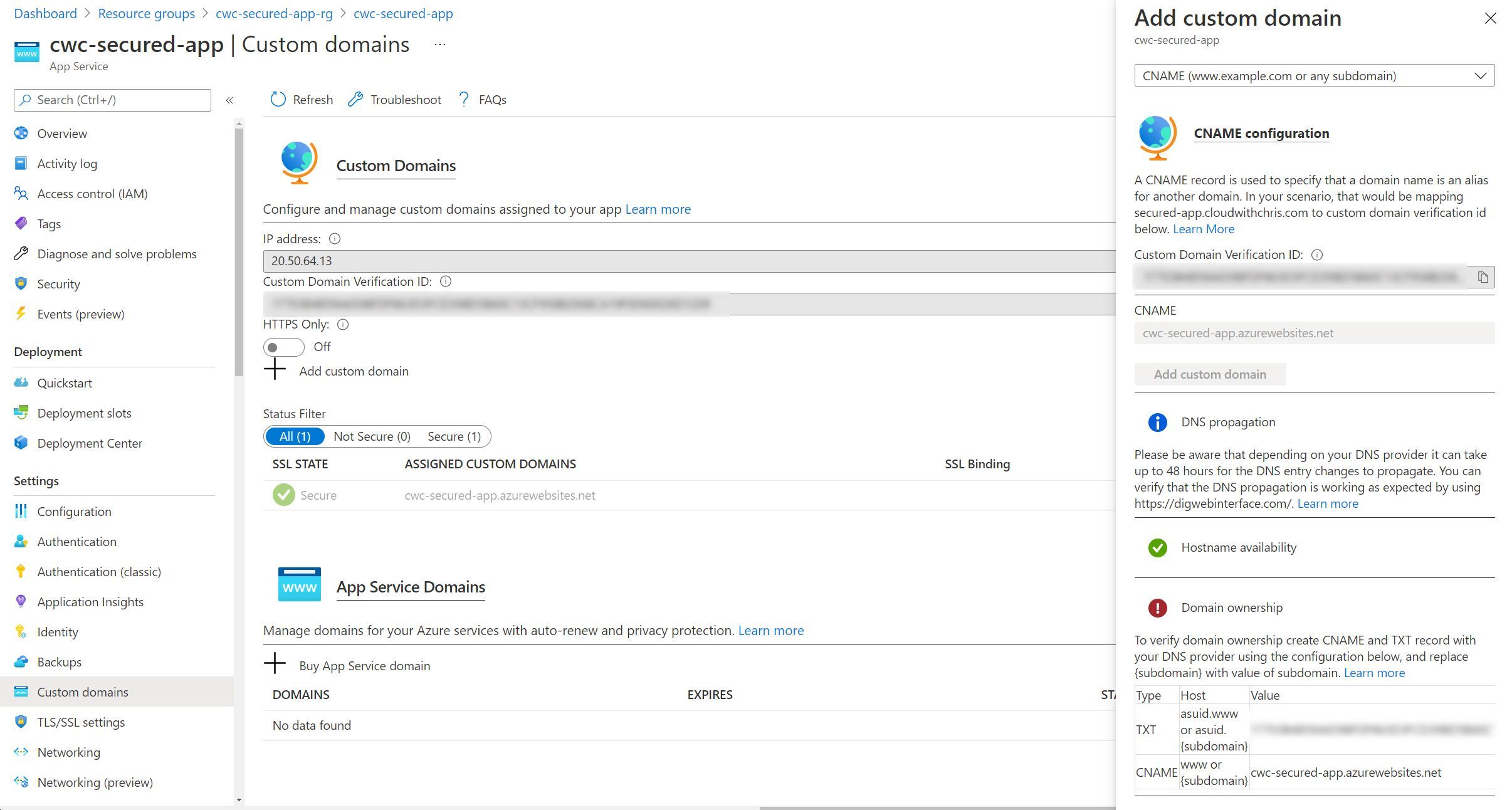The width and height of the screenshot is (1512, 810).
Task: Open the ellipsis menu next to Custom domains title
Action: 439,44
